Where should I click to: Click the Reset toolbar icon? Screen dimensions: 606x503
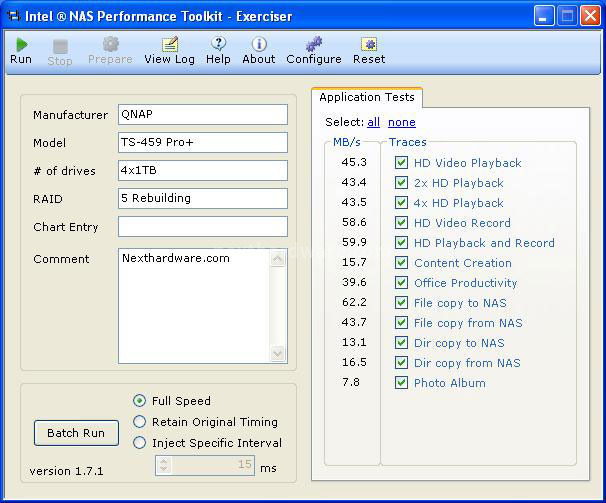click(369, 44)
